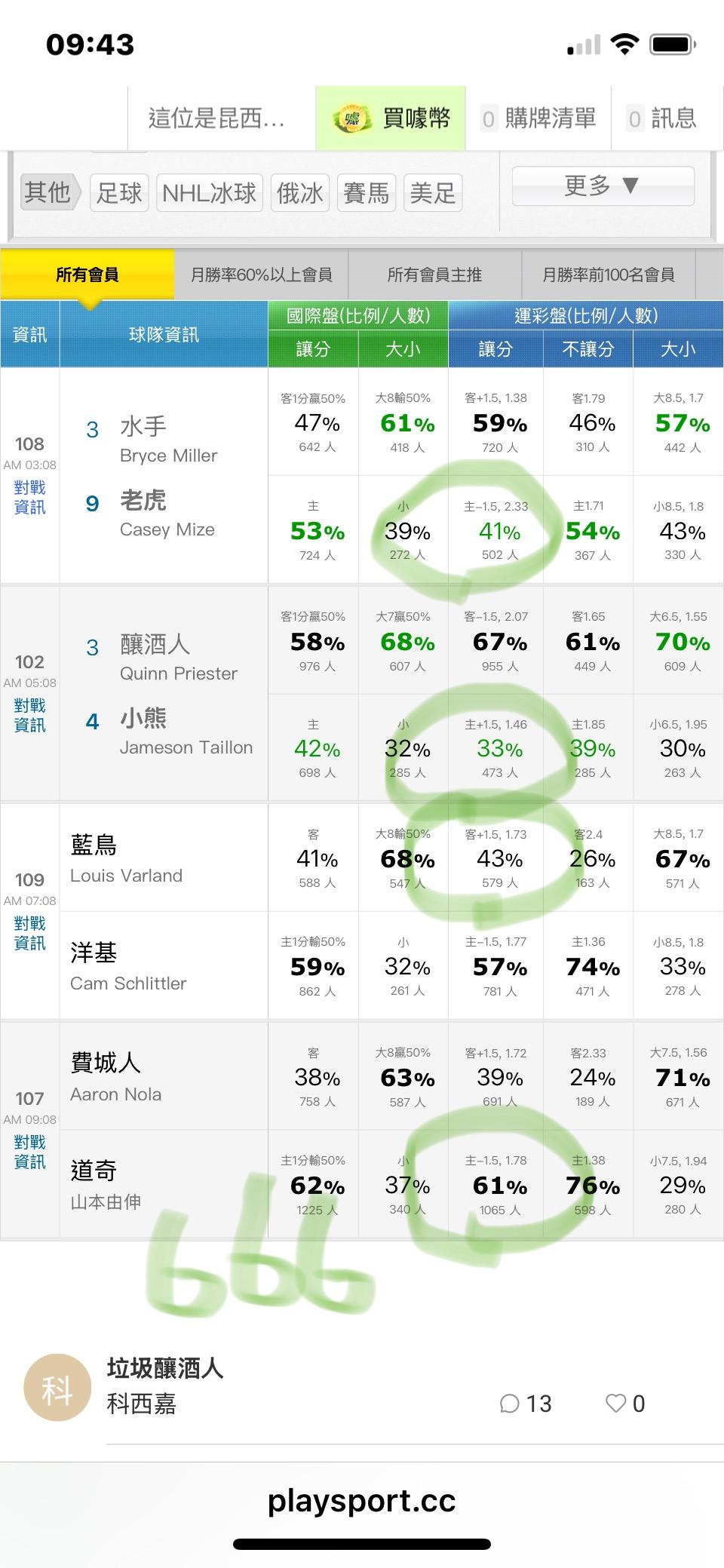Tap the Wi-Fi status icon
The image size is (724, 1568).
[624, 44]
